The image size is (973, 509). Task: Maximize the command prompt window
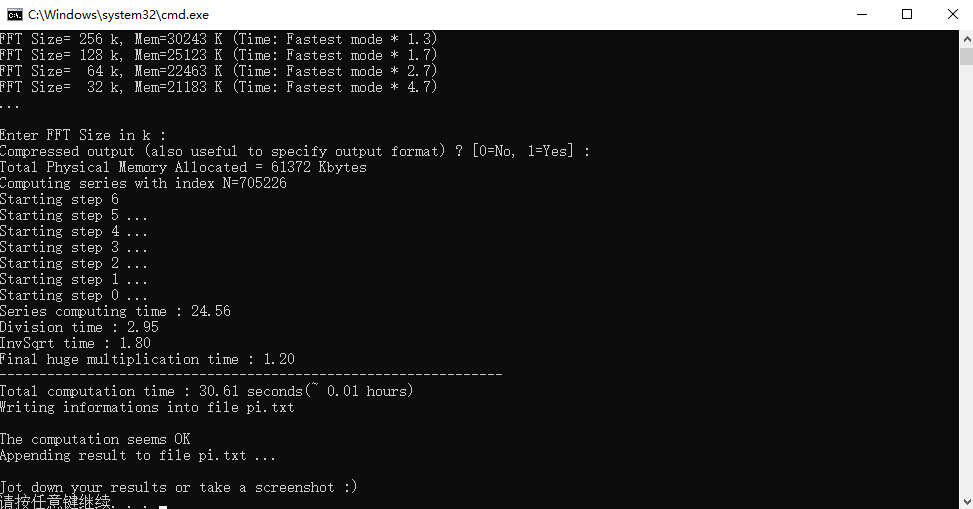(x=907, y=14)
